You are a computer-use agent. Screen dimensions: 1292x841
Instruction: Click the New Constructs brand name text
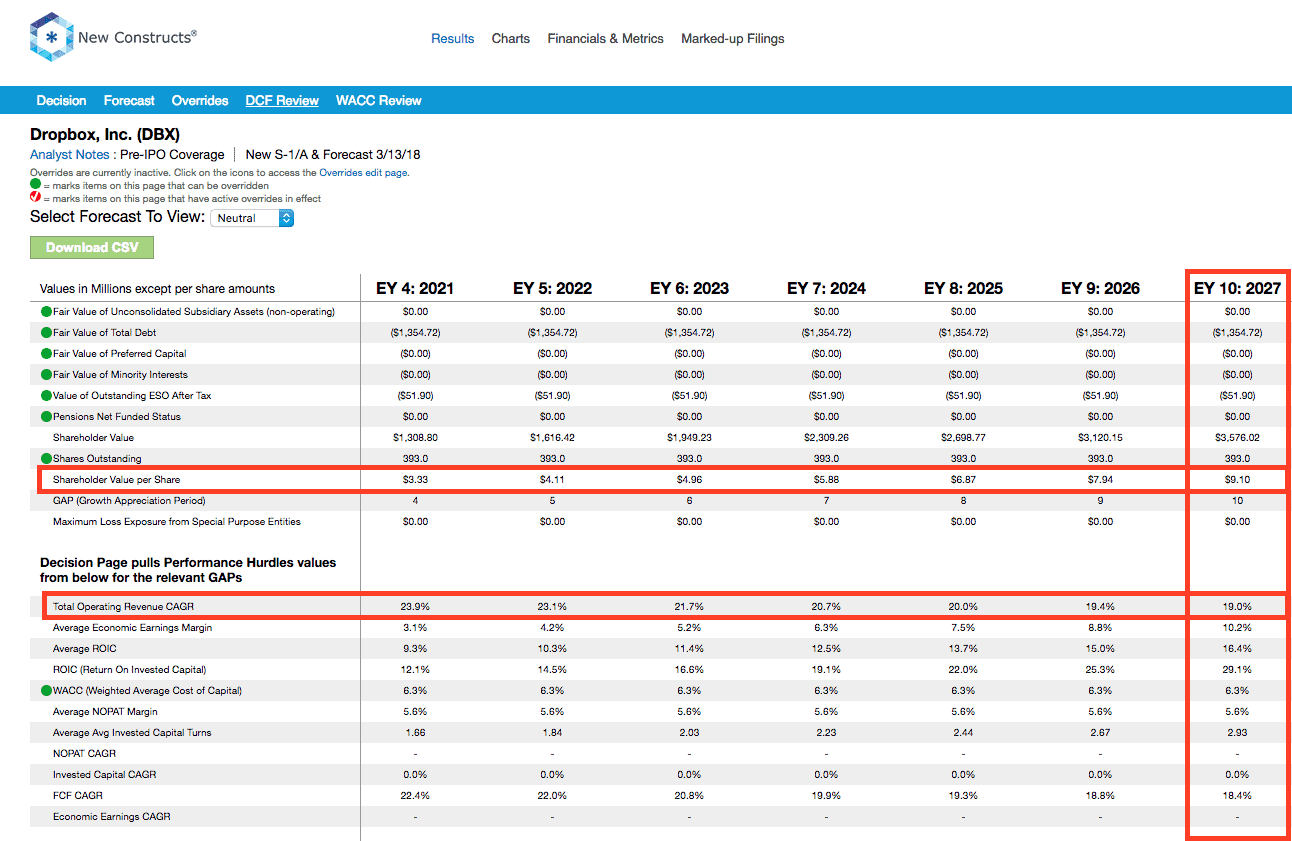pos(137,37)
